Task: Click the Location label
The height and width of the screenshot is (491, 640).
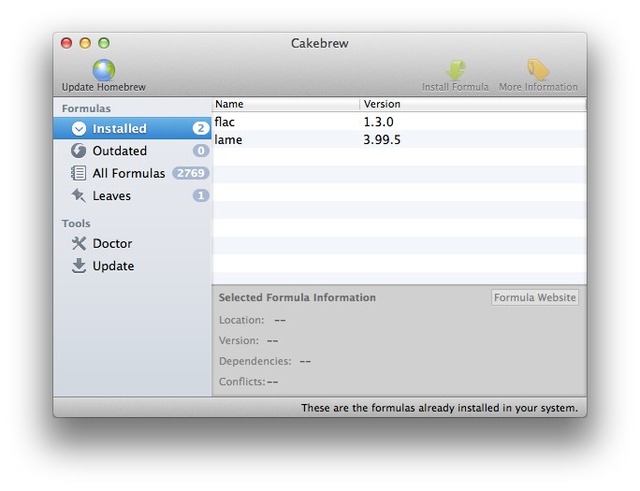Action: point(242,320)
